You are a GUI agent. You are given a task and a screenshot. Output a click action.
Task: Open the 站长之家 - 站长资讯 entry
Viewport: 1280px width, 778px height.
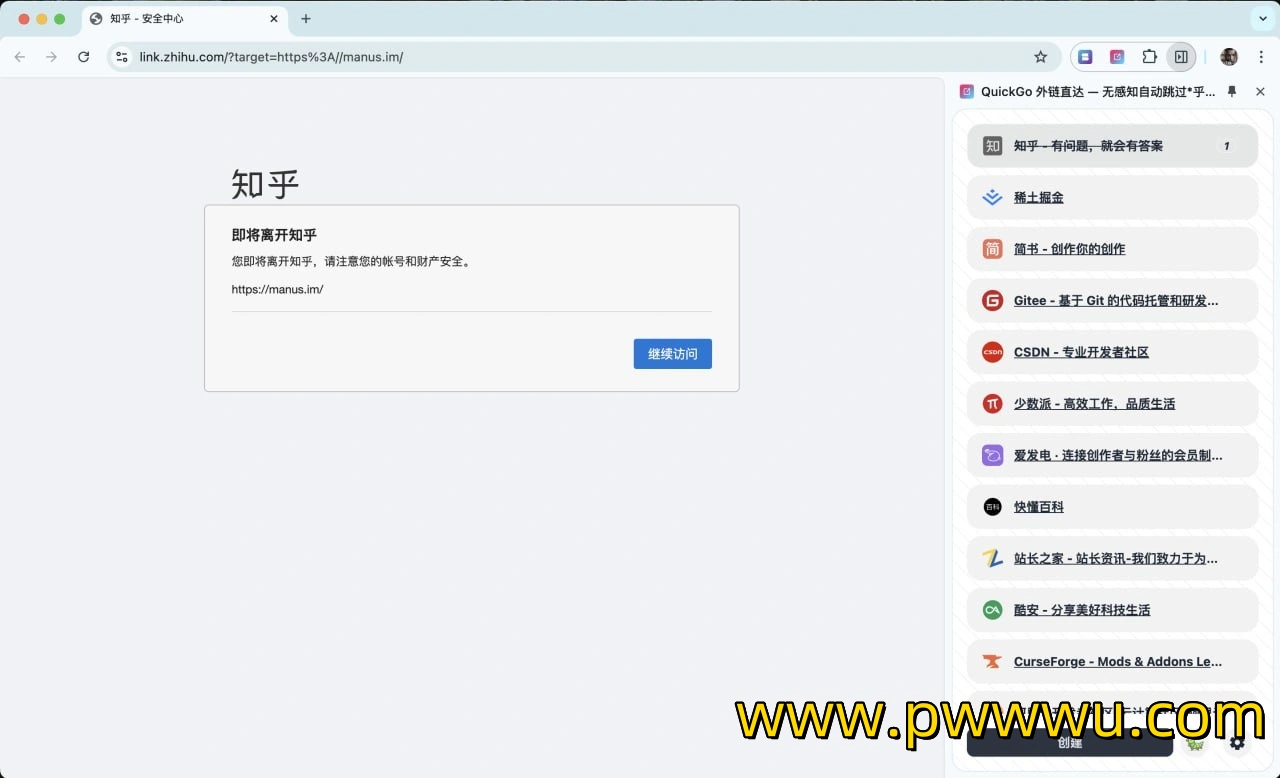coord(1112,558)
